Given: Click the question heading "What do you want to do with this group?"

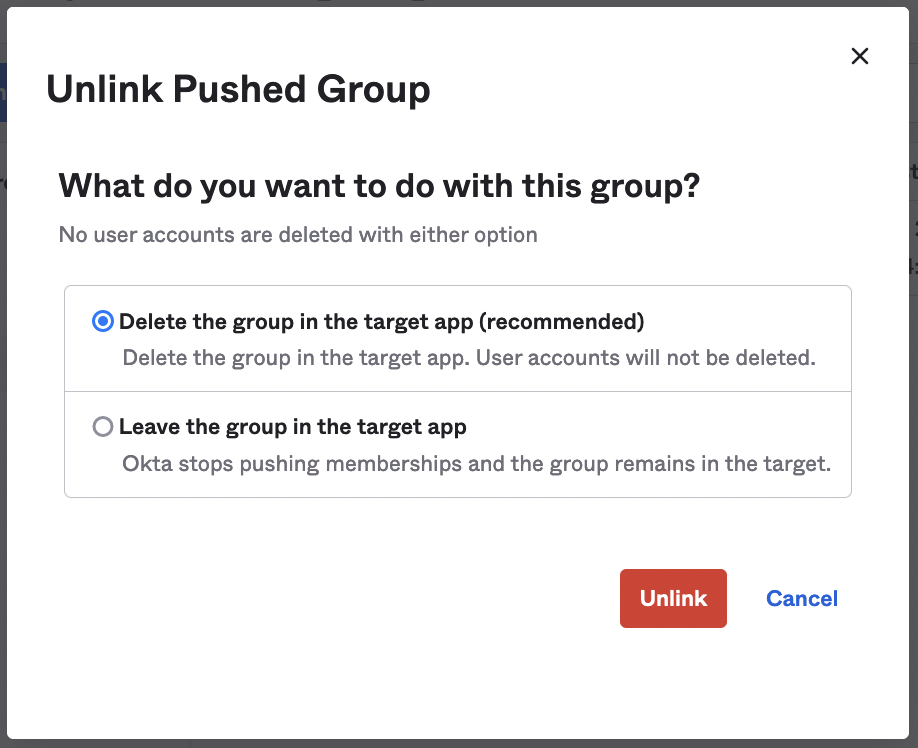Looking at the screenshot, I should pos(380,186).
